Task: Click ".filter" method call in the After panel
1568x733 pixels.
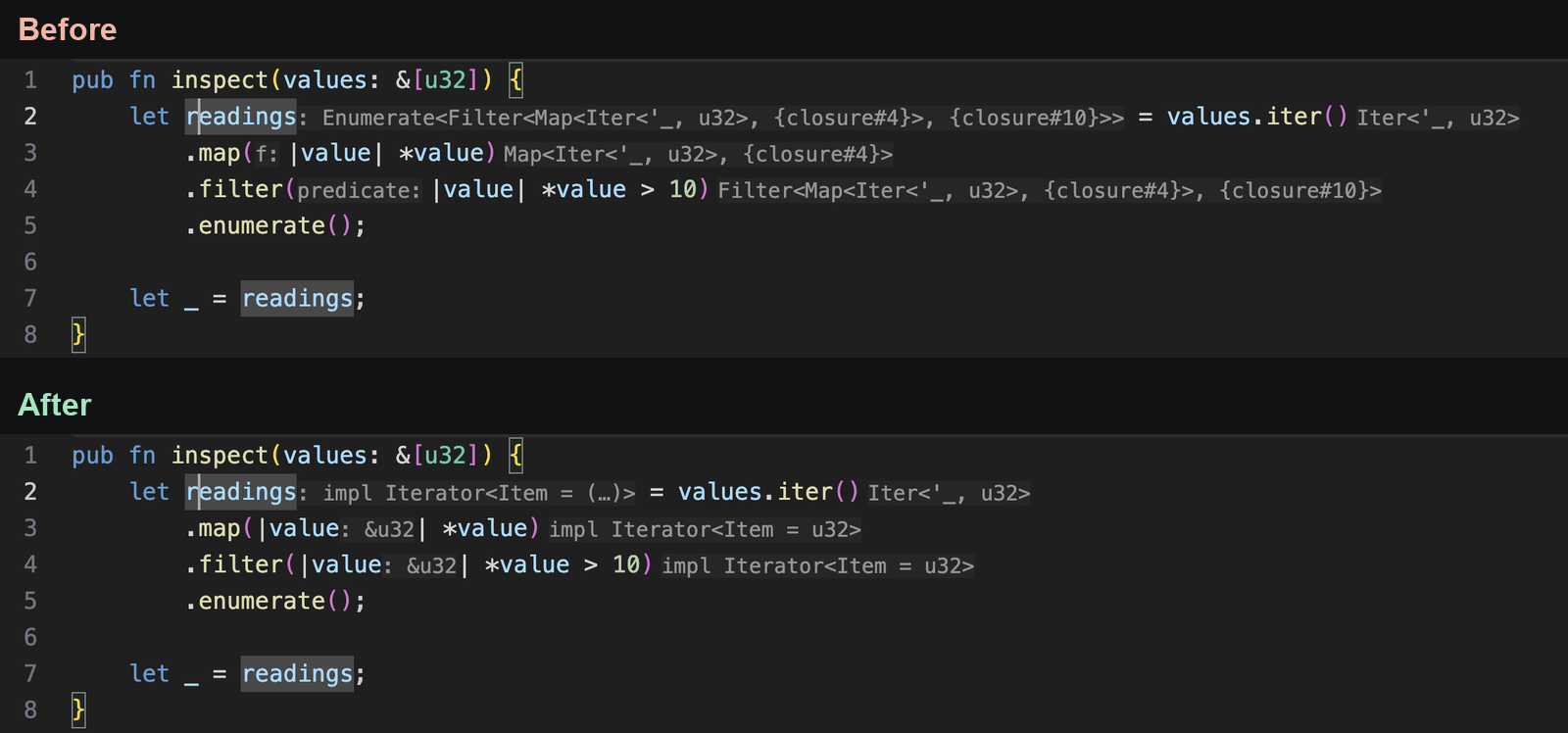Action: coord(234,564)
